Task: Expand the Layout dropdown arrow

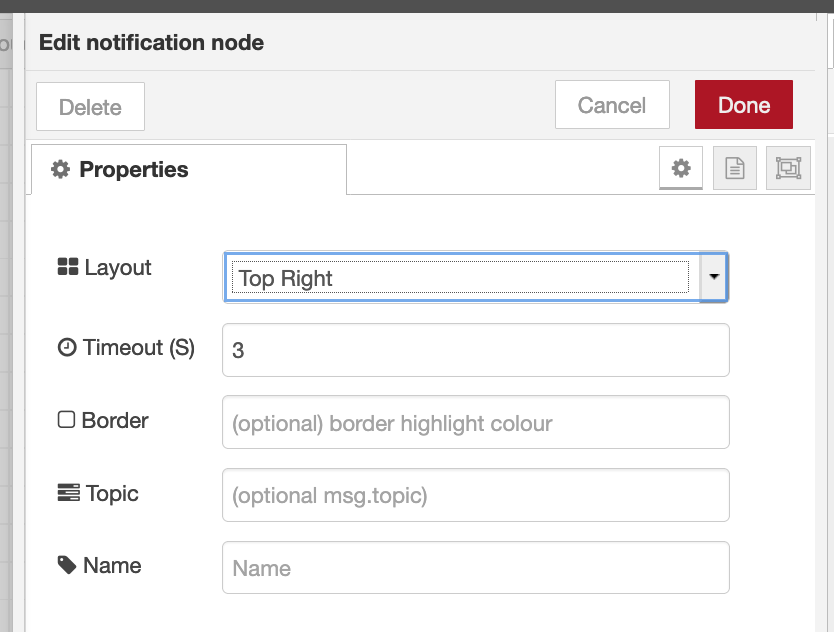Action: pos(713,277)
